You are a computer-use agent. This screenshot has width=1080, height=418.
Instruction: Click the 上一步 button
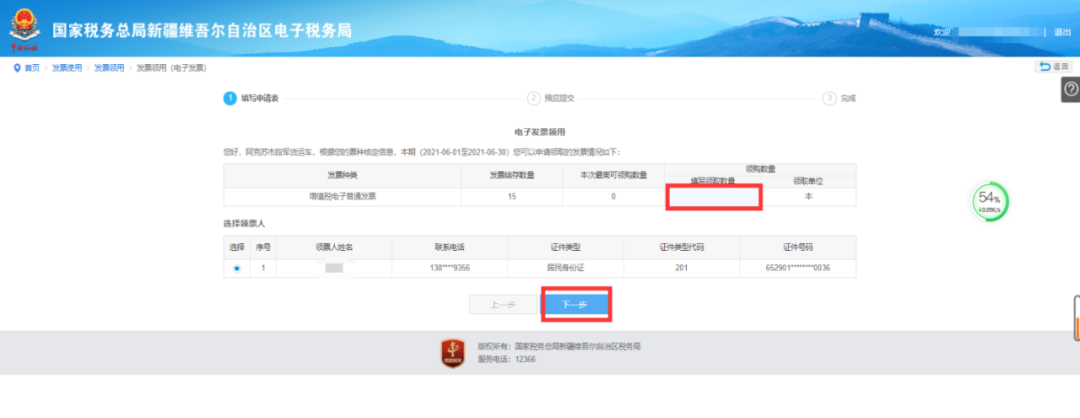[503, 305]
